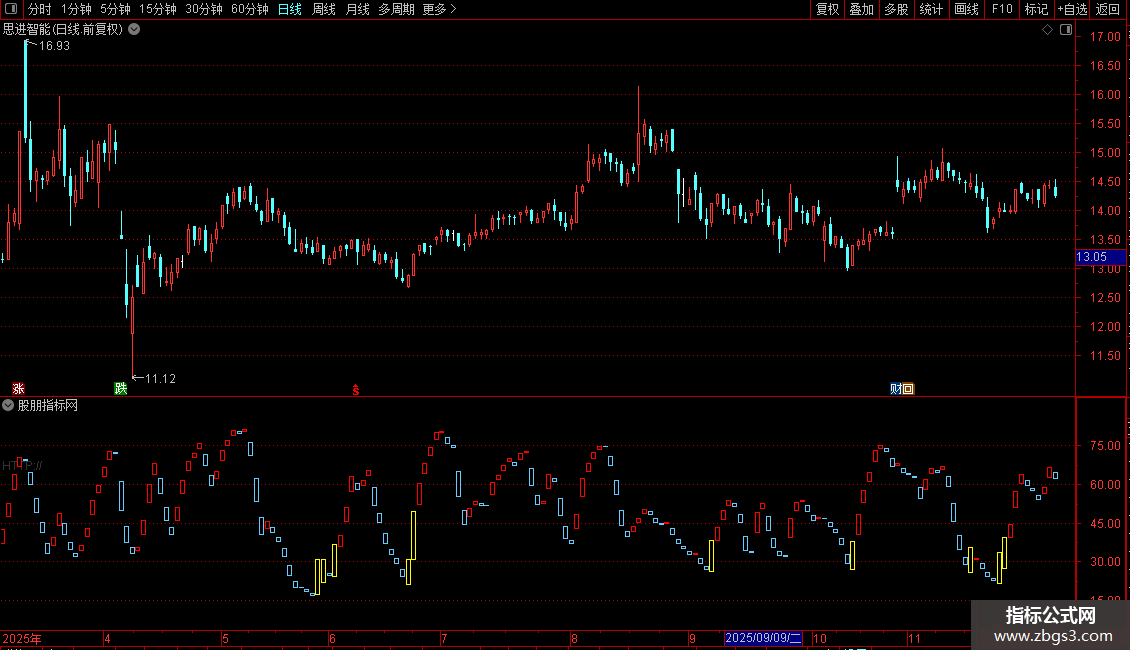
Task: Click the red S signal marker
Action: pos(355,389)
